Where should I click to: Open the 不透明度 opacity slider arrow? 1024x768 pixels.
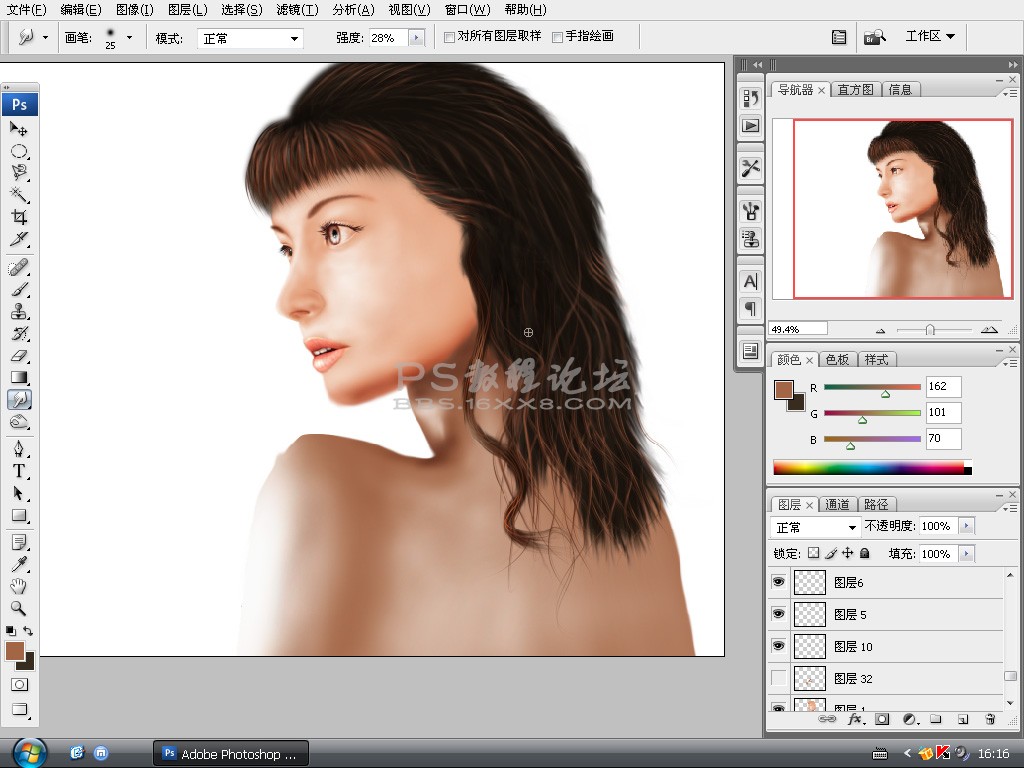pos(966,526)
